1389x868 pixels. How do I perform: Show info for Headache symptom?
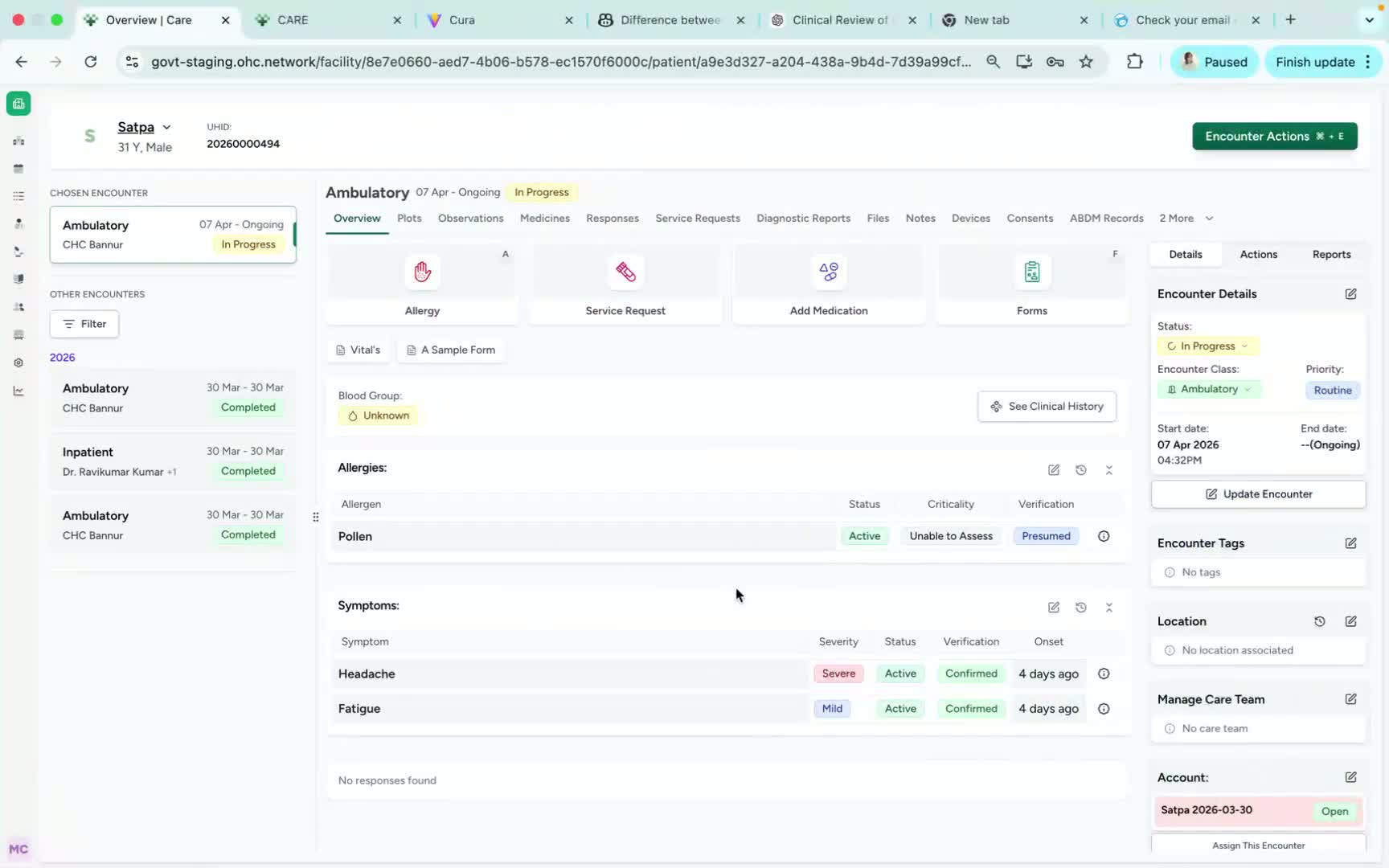[x=1104, y=674]
